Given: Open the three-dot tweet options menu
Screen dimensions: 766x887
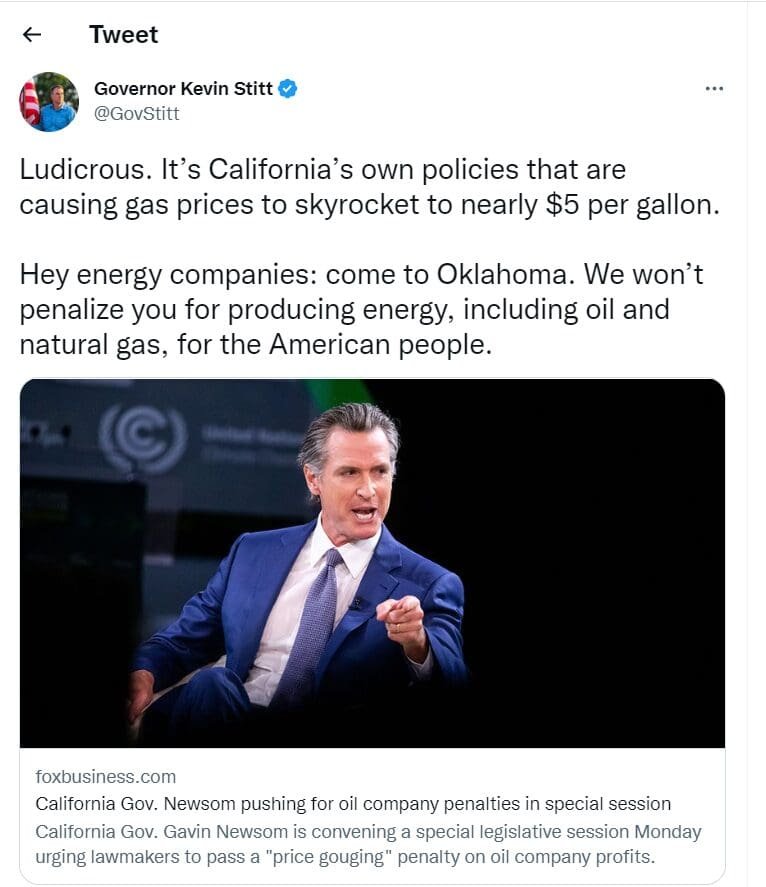Looking at the screenshot, I should click(x=714, y=88).
